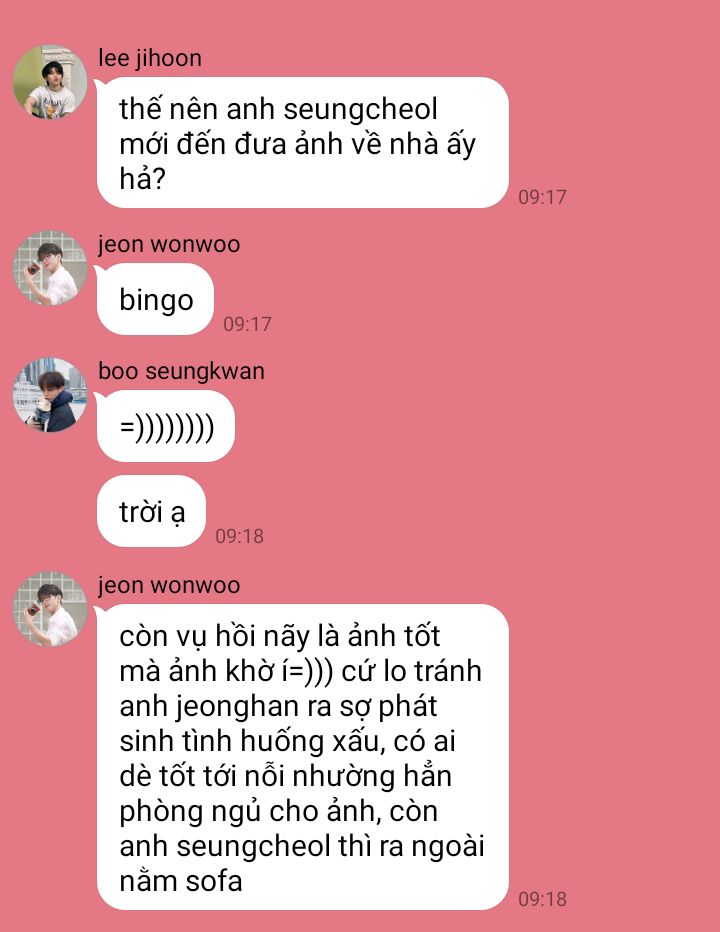The height and width of the screenshot is (932, 720).
Task: Select the "trời ạ" message bubble
Action: [151, 511]
